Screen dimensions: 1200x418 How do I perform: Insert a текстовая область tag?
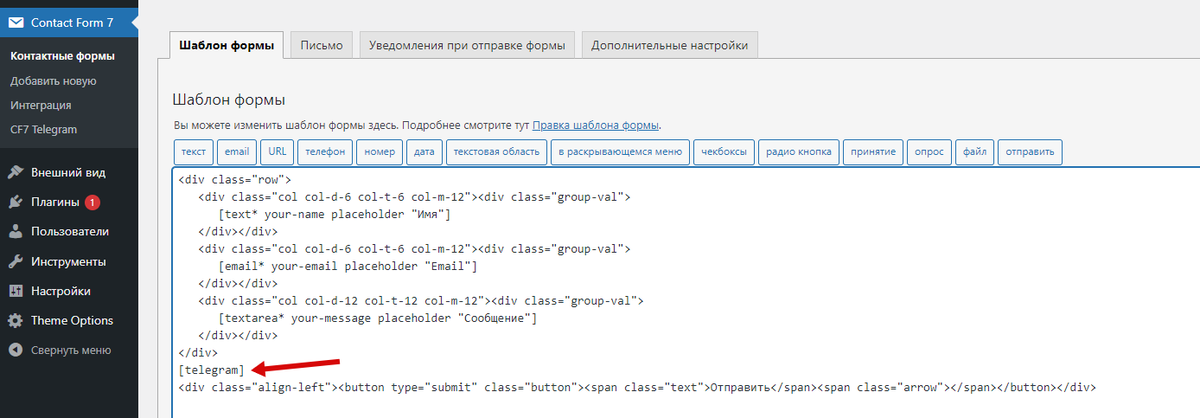point(497,152)
